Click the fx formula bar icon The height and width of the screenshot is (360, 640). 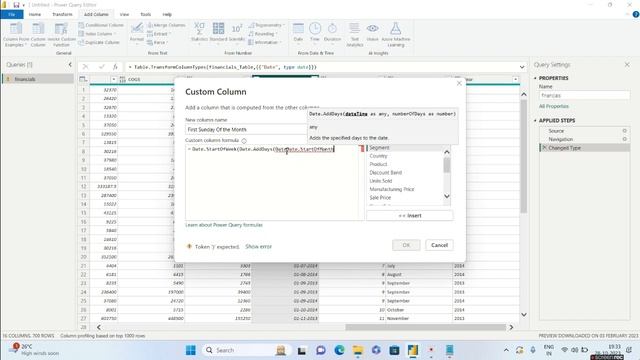point(115,67)
